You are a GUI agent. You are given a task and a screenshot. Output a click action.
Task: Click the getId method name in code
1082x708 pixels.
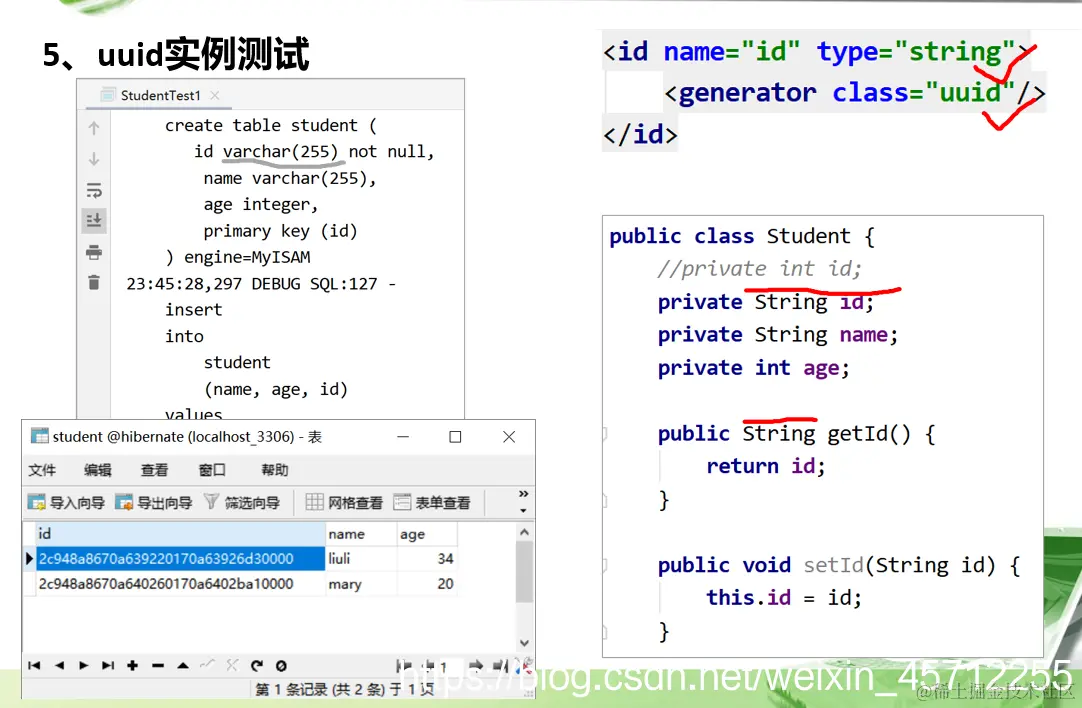click(859, 433)
